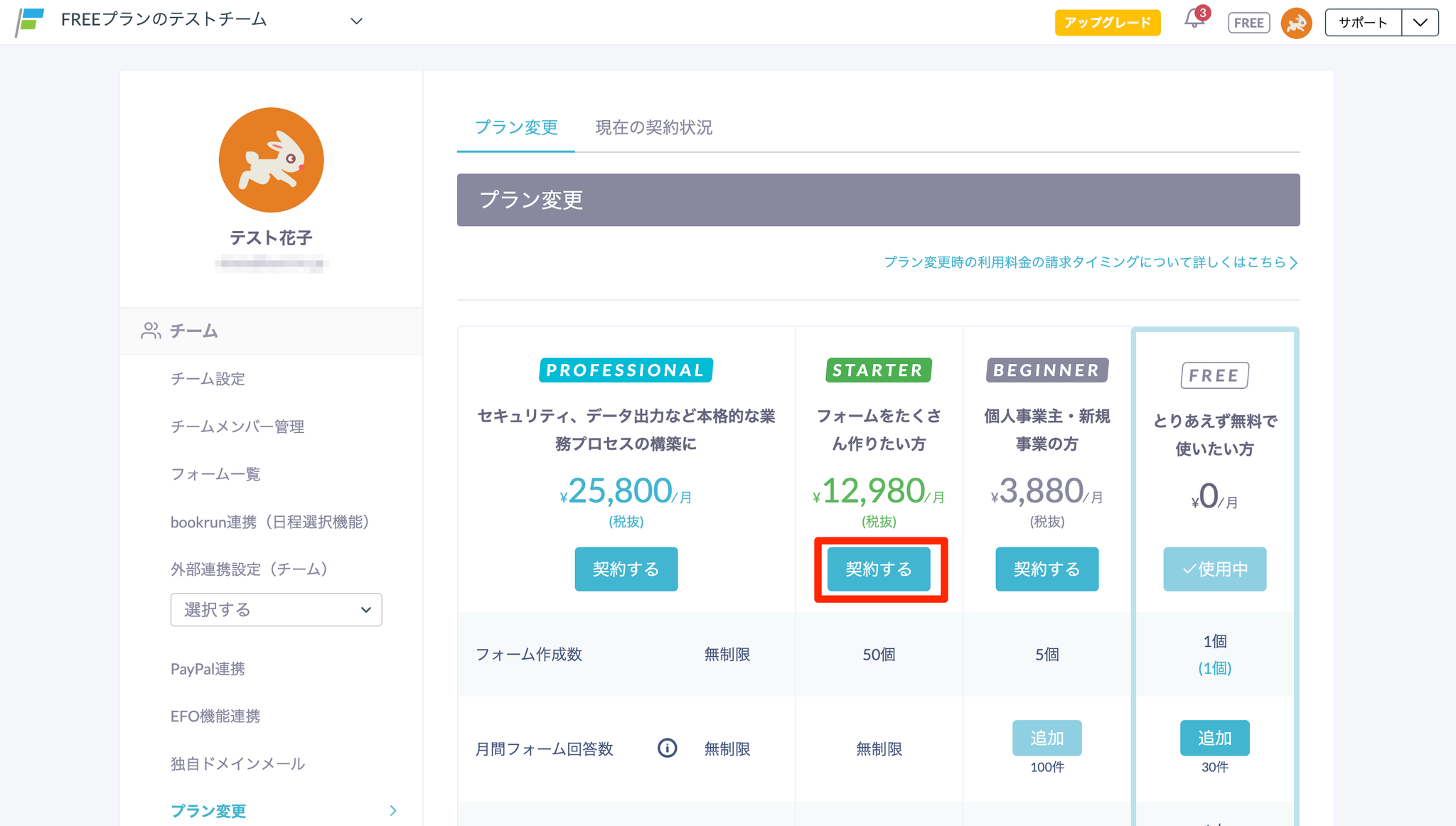This screenshot has height=826, width=1456.
Task: Click the rabbit avatar in header
Action: (x=1296, y=23)
